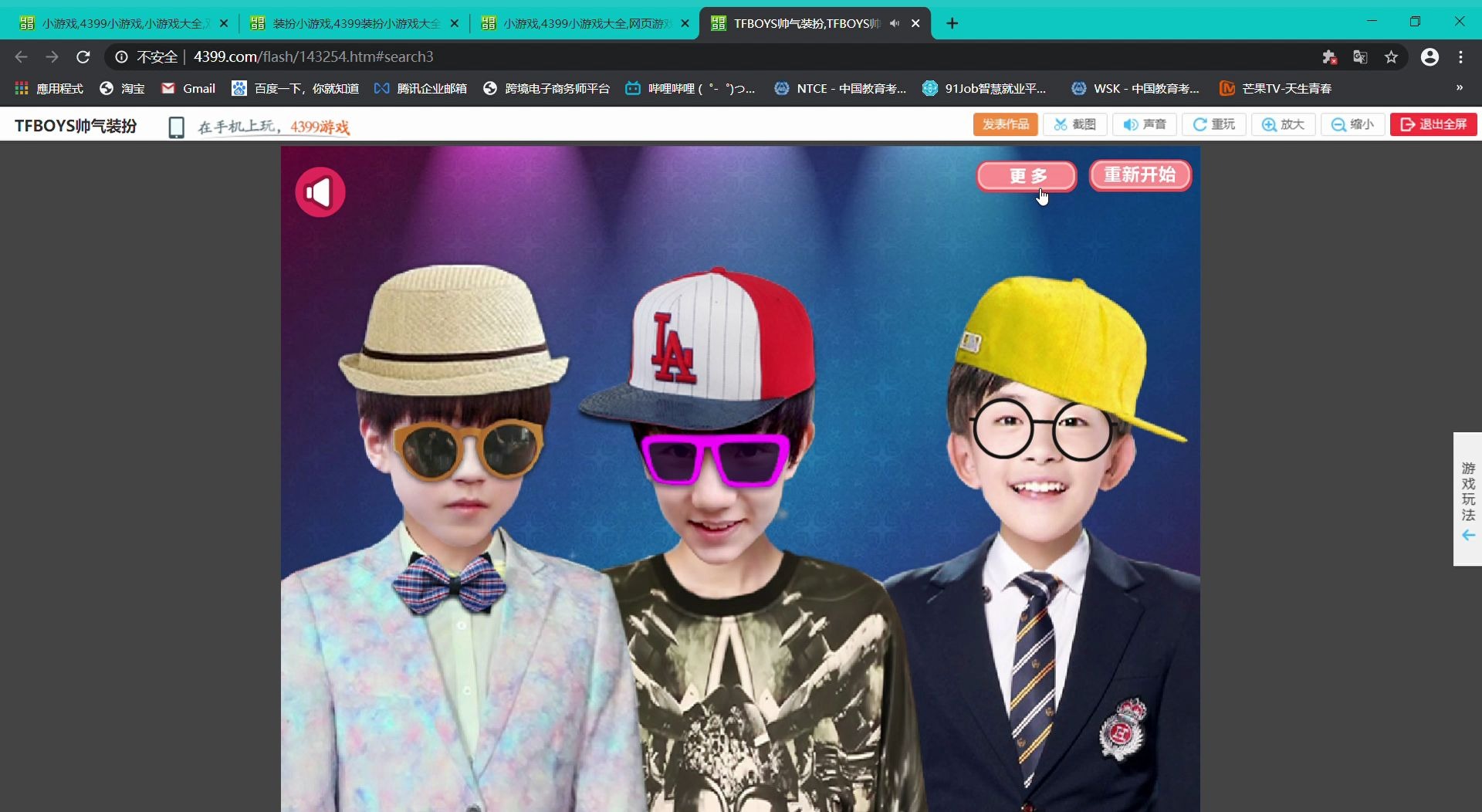
Task: Open the Chrome three-dot menu
Action: [x=1460, y=56]
